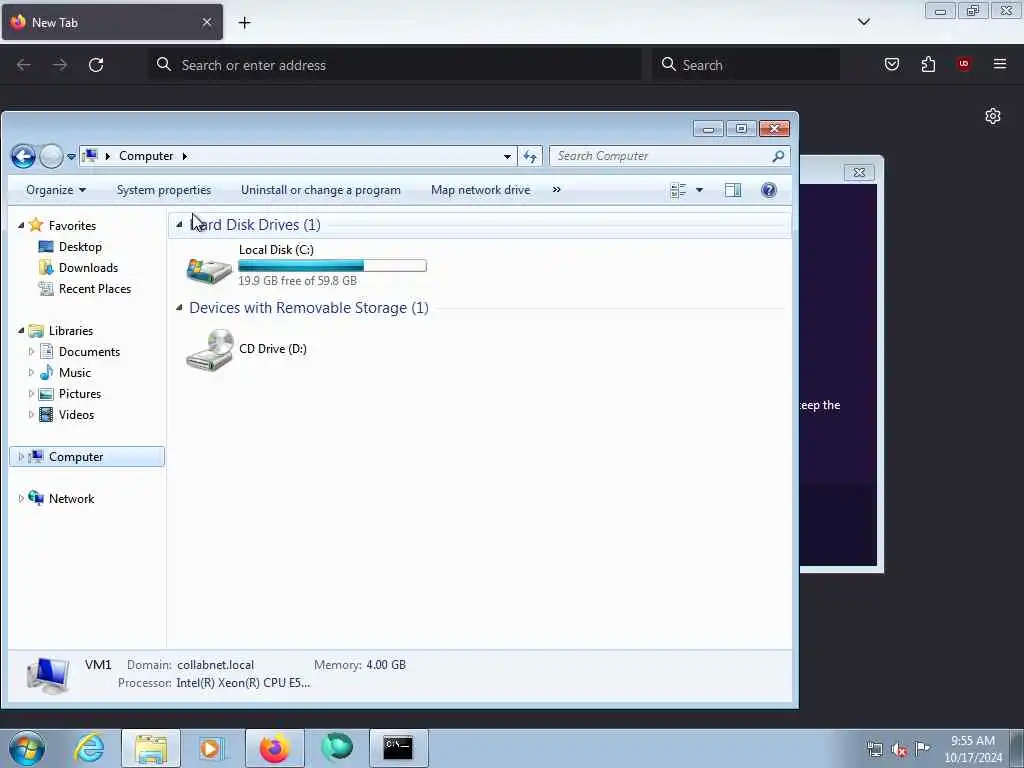Click the network tray icon

pyautogui.click(x=874, y=749)
